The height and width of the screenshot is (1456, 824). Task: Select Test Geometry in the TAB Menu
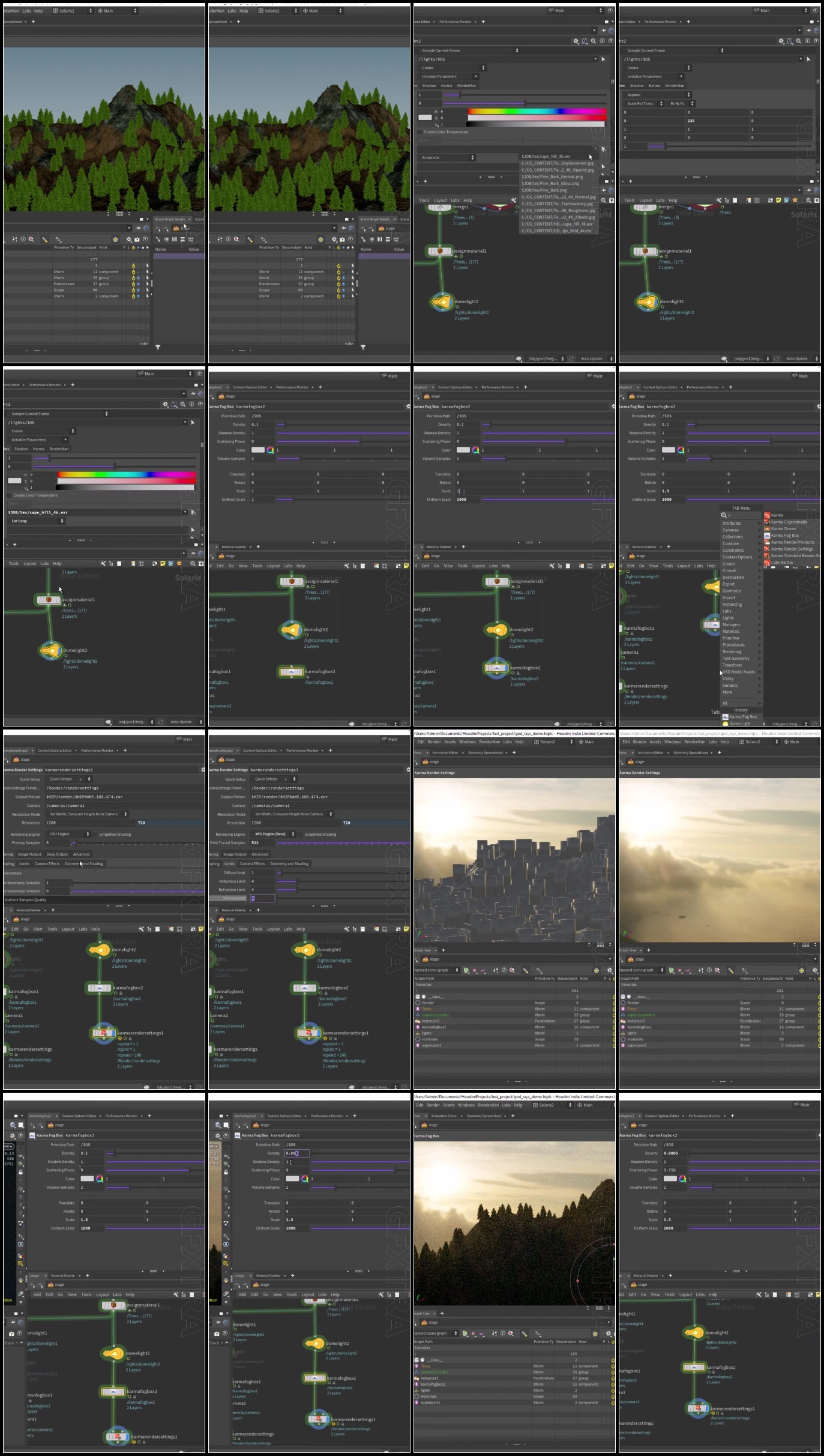pyautogui.click(x=741, y=659)
